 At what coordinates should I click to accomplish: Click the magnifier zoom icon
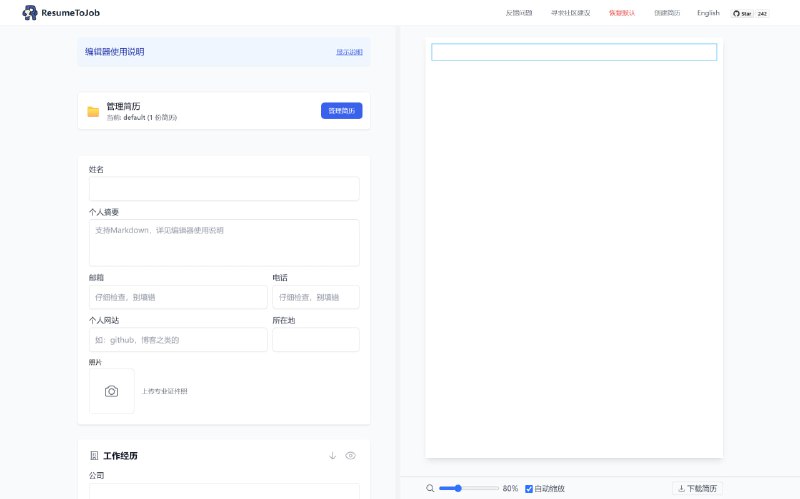pos(430,488)
